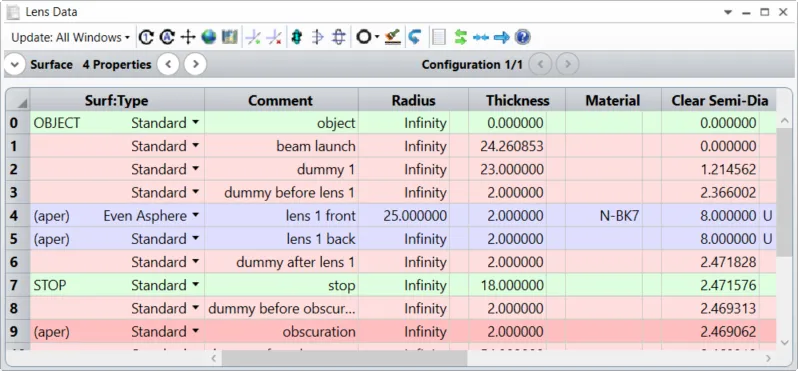Click the green stoplight aperture icon
This screenshot has width=798, height=371.
[x=297, y=37]
